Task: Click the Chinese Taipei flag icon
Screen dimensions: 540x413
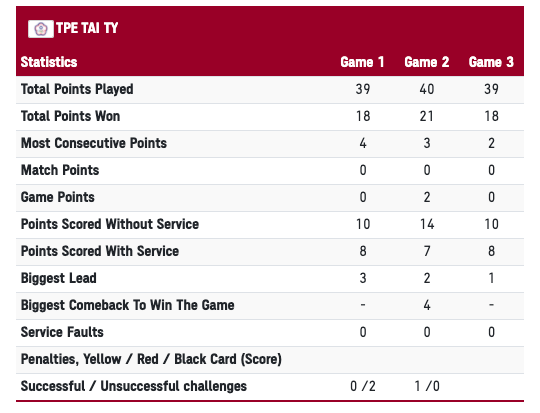Action: tap(41, 29)
